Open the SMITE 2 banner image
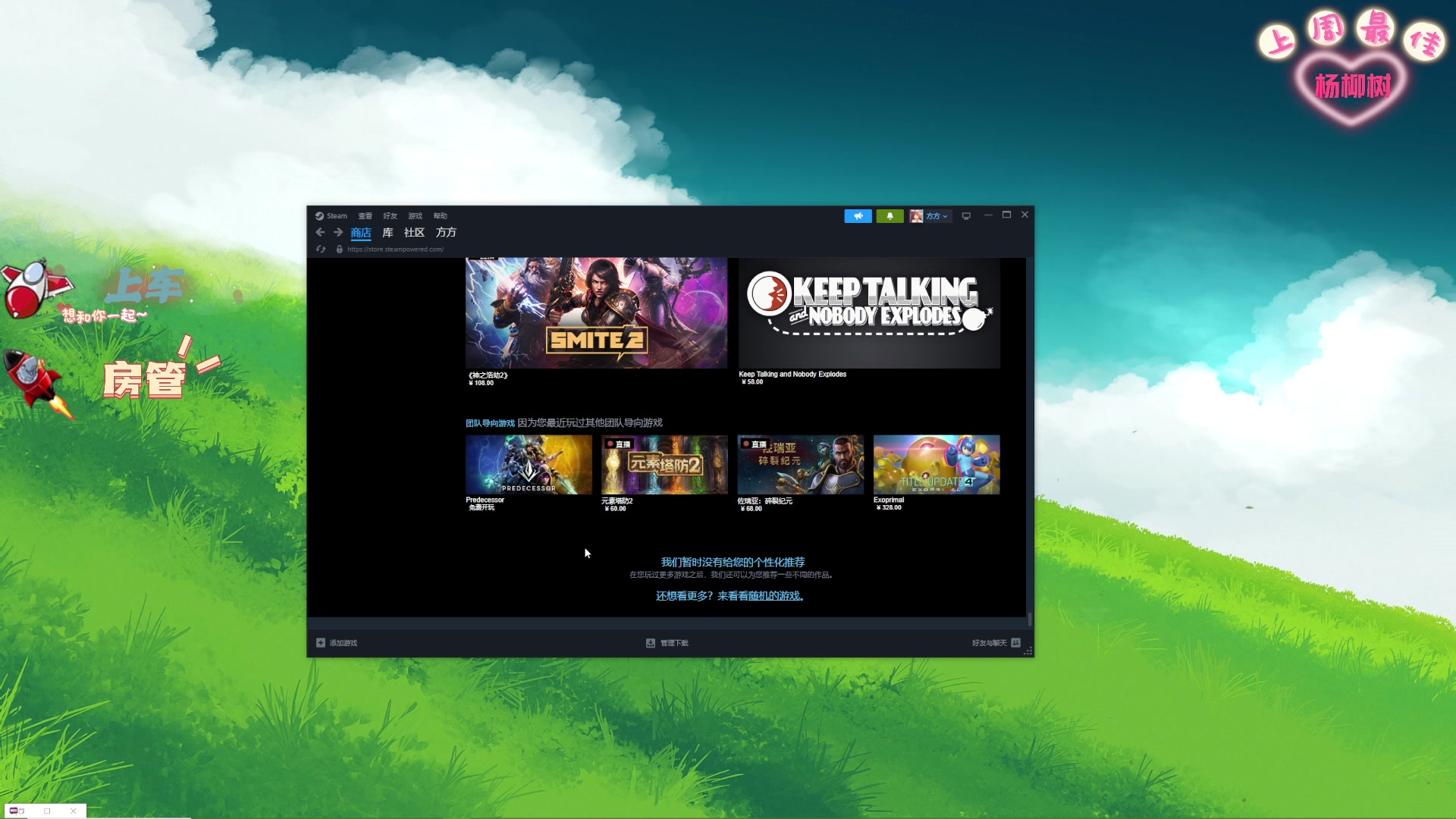The image size is (1456, 819). pos(596,313)
